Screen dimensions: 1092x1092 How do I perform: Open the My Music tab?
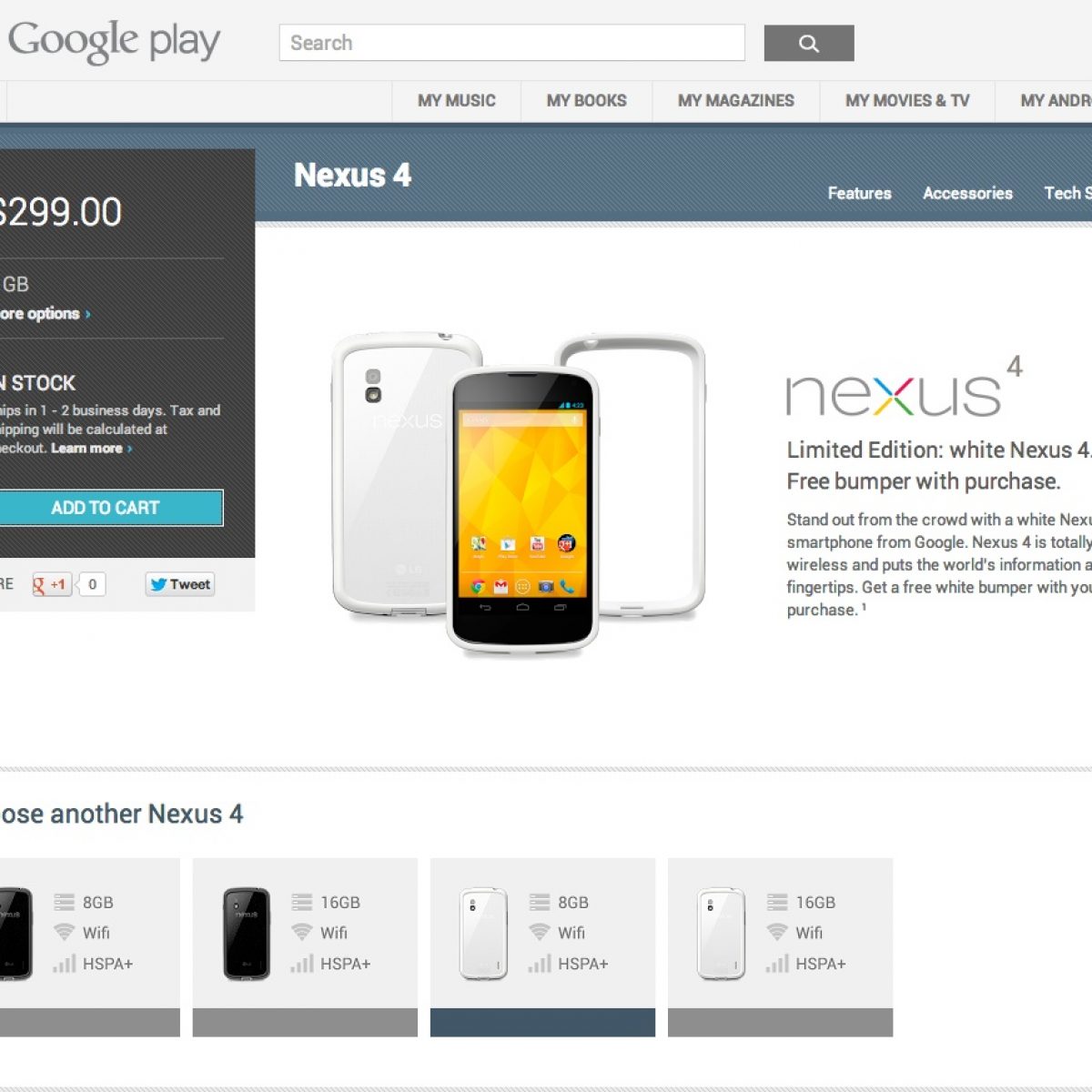pos(456,101)
